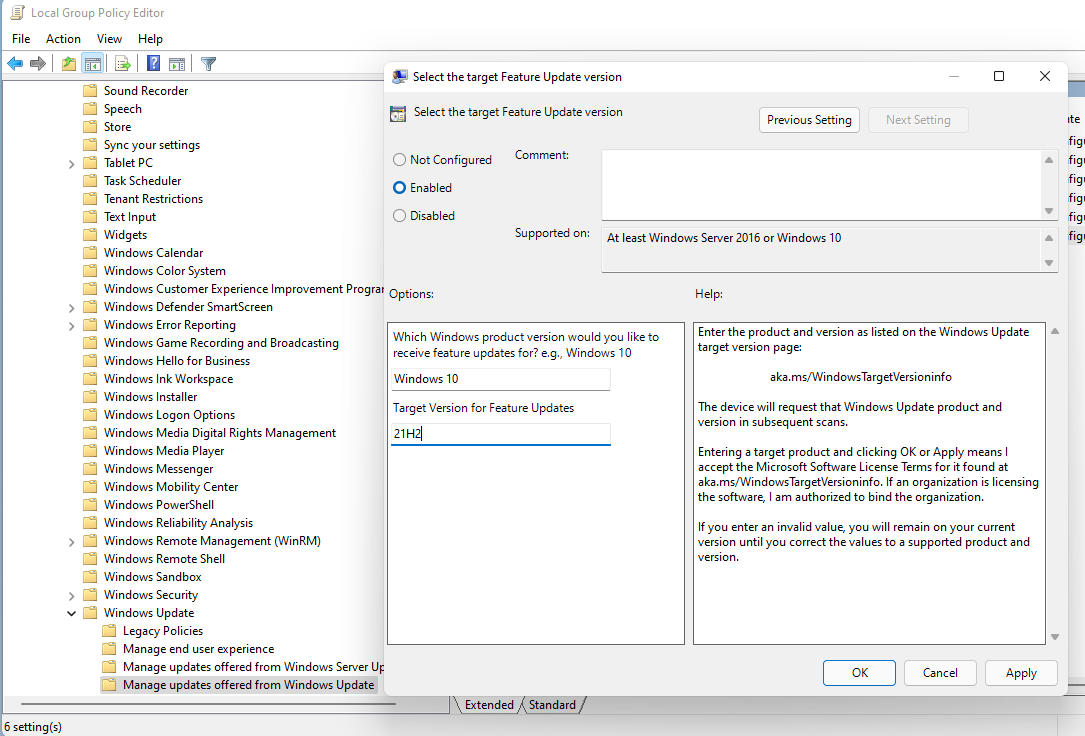Click the Apply button
This screenshot has height=736, width=1085.
point(1021,672)
